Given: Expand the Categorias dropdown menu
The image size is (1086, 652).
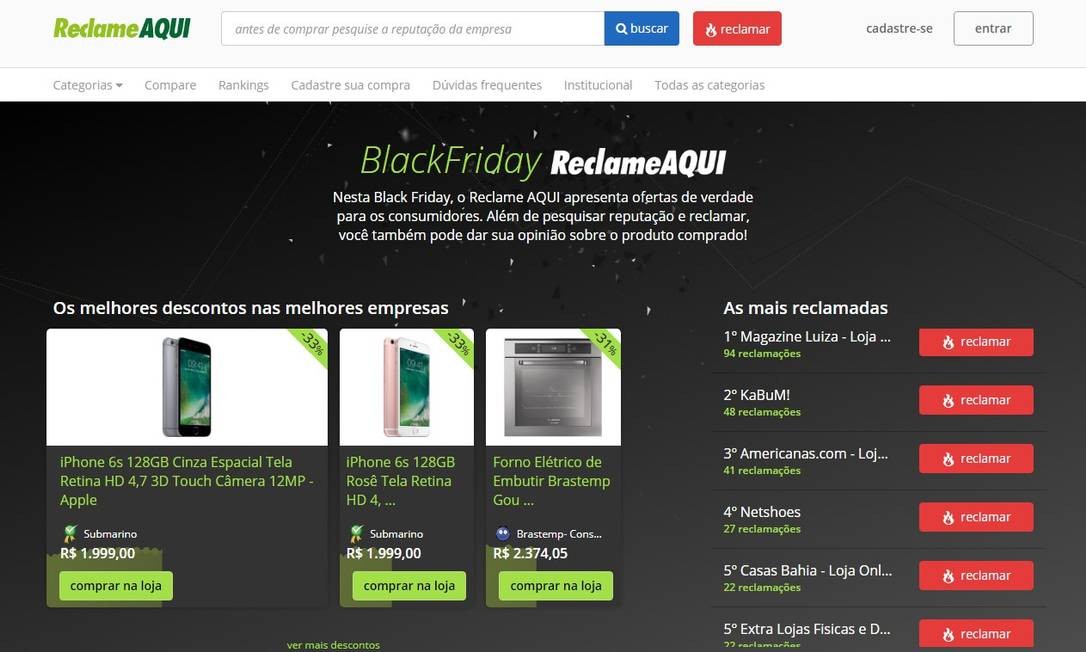Looking at the screenshot, I should coord(88,85).
